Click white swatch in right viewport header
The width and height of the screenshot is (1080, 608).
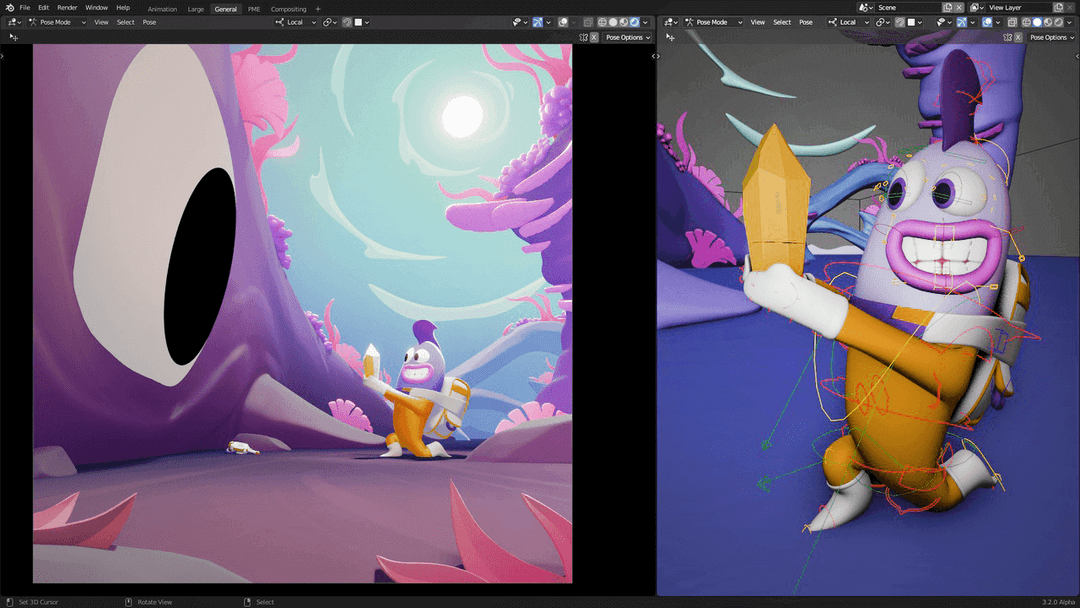tap(911, 22)
